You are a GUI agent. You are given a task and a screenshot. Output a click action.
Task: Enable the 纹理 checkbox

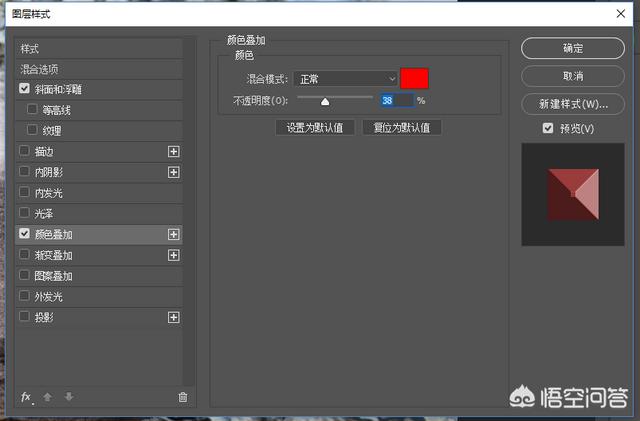[32, 130]
